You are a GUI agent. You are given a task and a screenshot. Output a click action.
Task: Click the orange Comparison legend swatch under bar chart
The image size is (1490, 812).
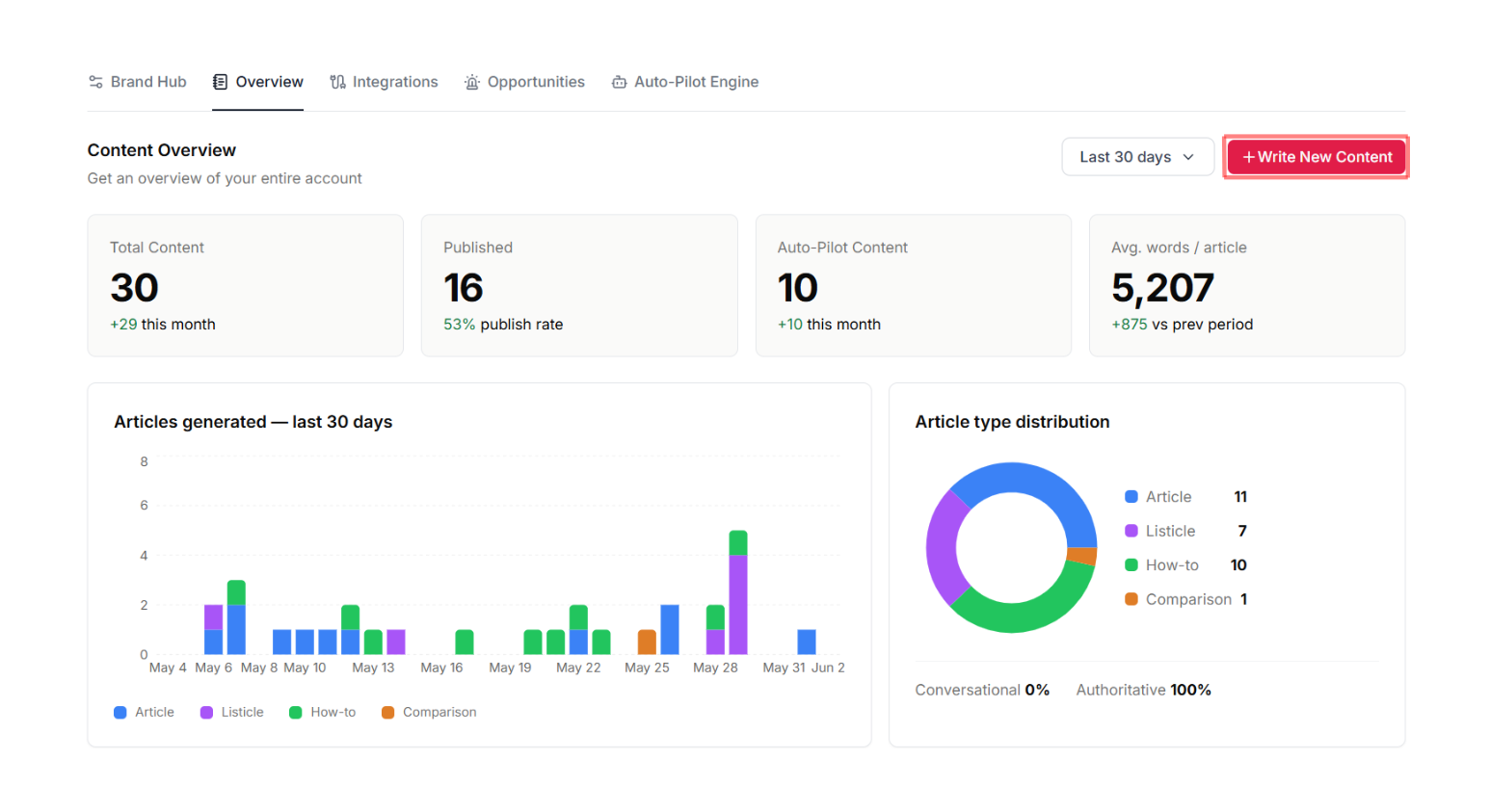388,713
